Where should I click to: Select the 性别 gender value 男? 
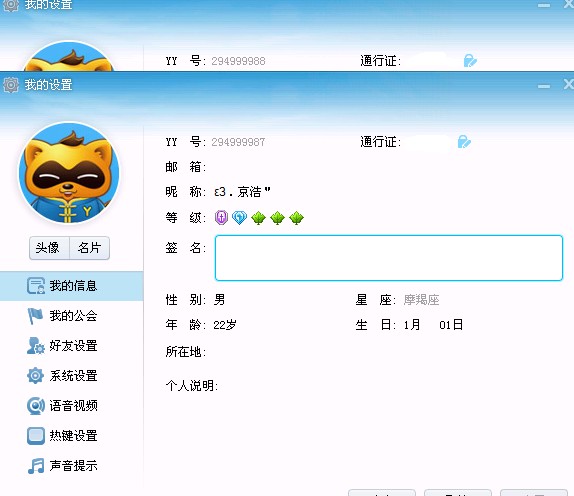220,300
